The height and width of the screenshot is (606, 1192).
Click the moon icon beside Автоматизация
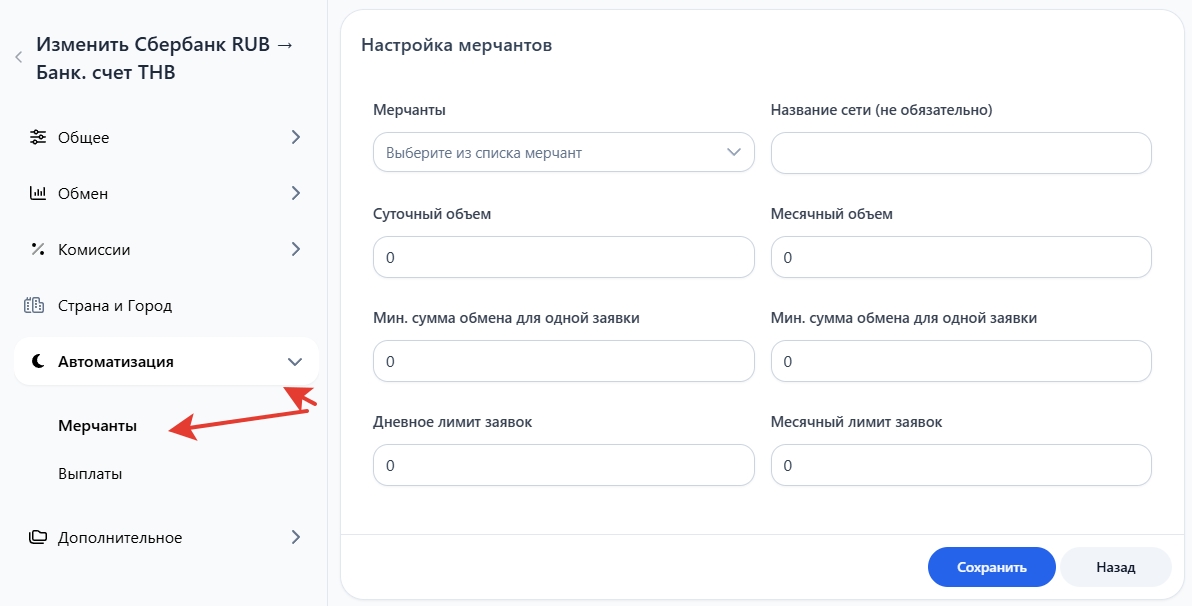38,361
